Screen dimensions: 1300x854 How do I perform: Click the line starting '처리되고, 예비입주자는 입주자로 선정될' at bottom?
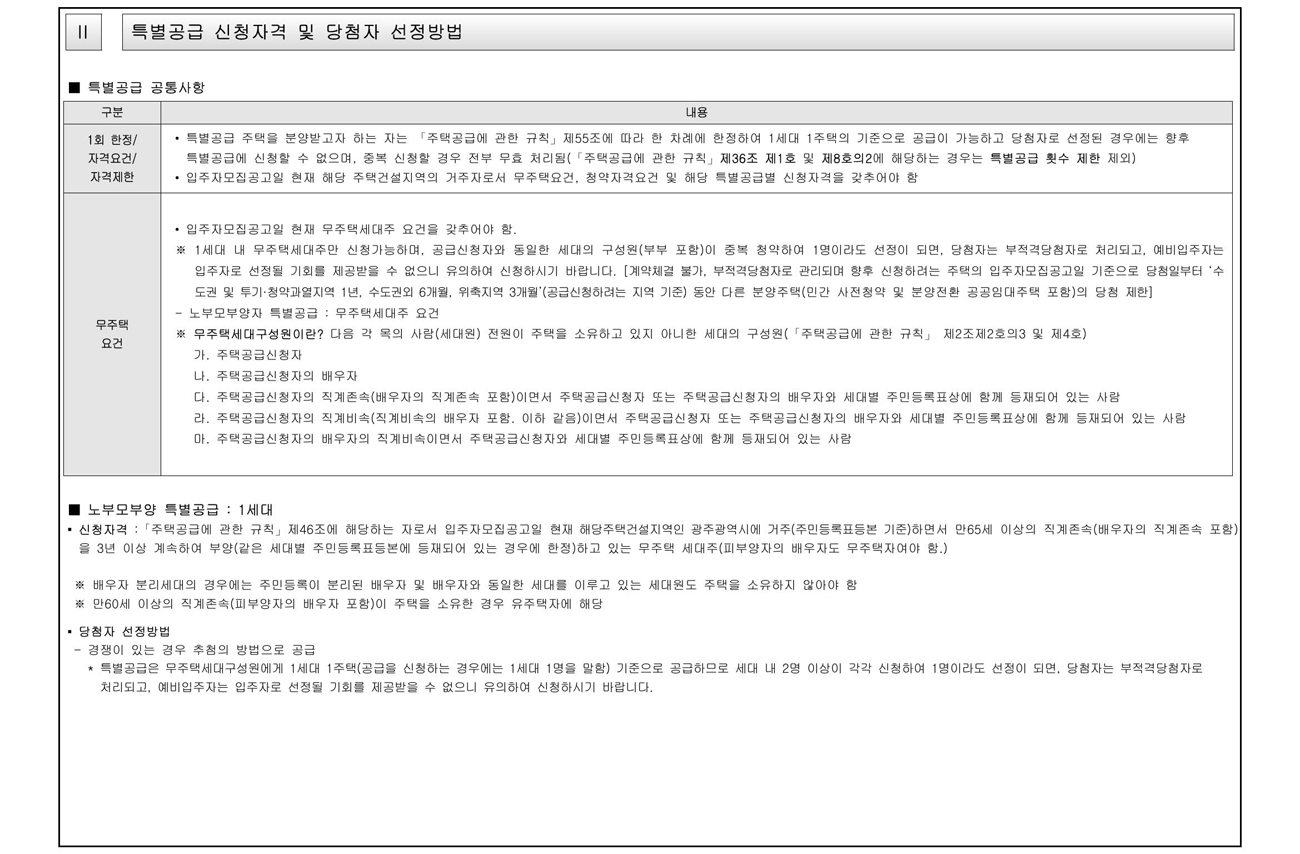[377, 688]
